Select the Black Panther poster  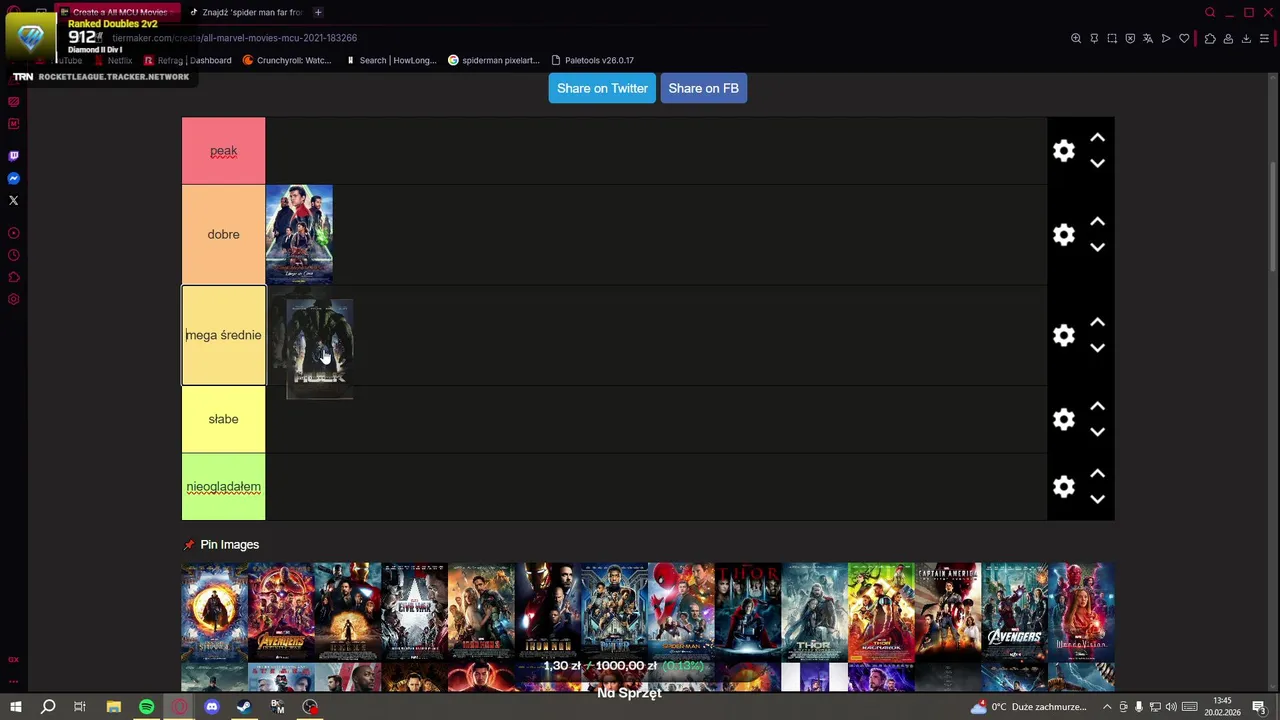614,612
